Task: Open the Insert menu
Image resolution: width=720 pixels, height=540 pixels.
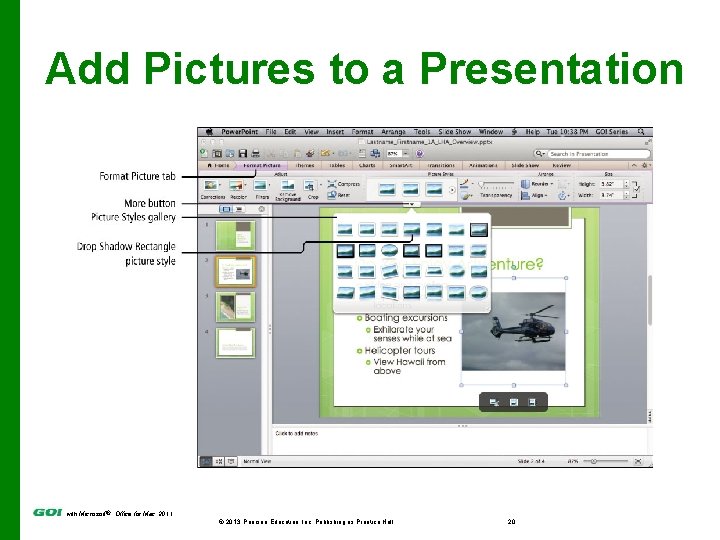Action: tap(335, 132)
